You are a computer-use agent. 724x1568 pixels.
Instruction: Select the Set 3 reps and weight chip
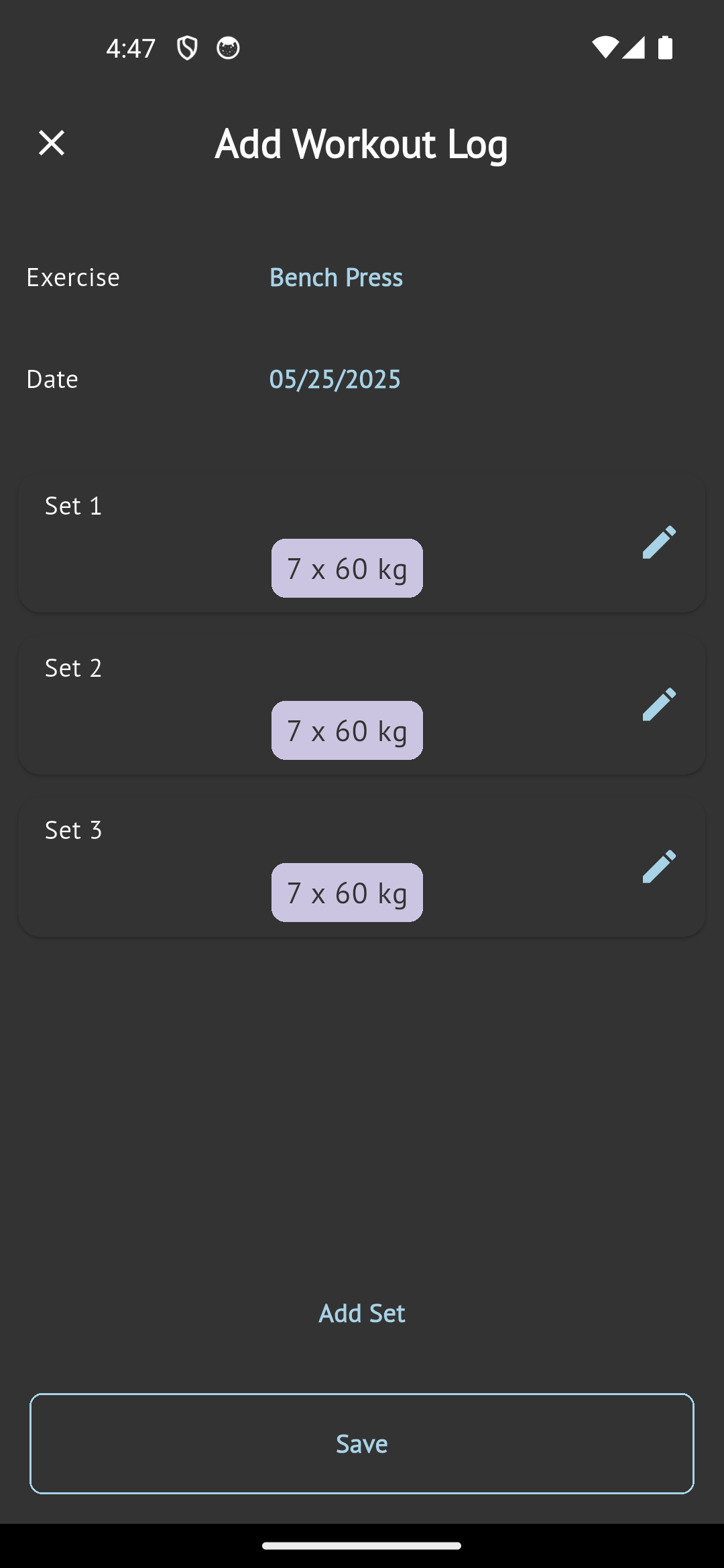[x=347, y=893]
